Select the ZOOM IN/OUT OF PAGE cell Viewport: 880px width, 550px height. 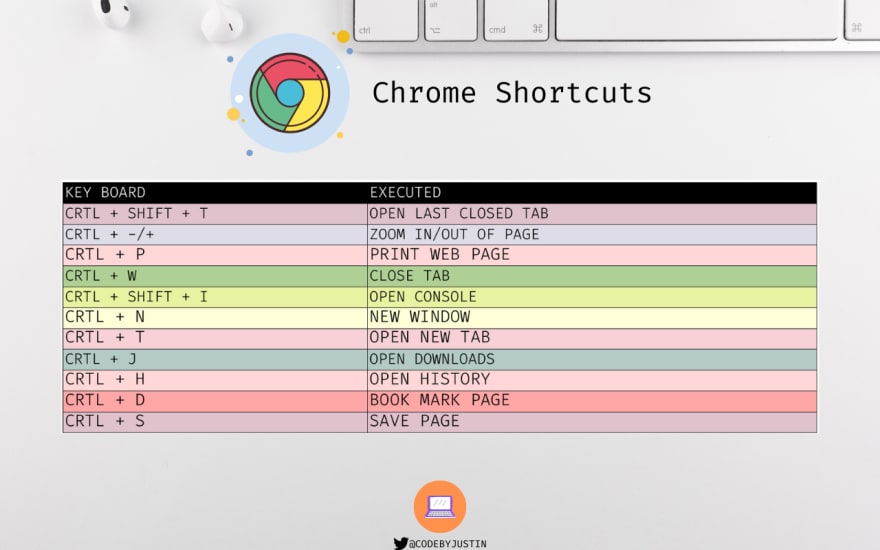tap(592, 235)
